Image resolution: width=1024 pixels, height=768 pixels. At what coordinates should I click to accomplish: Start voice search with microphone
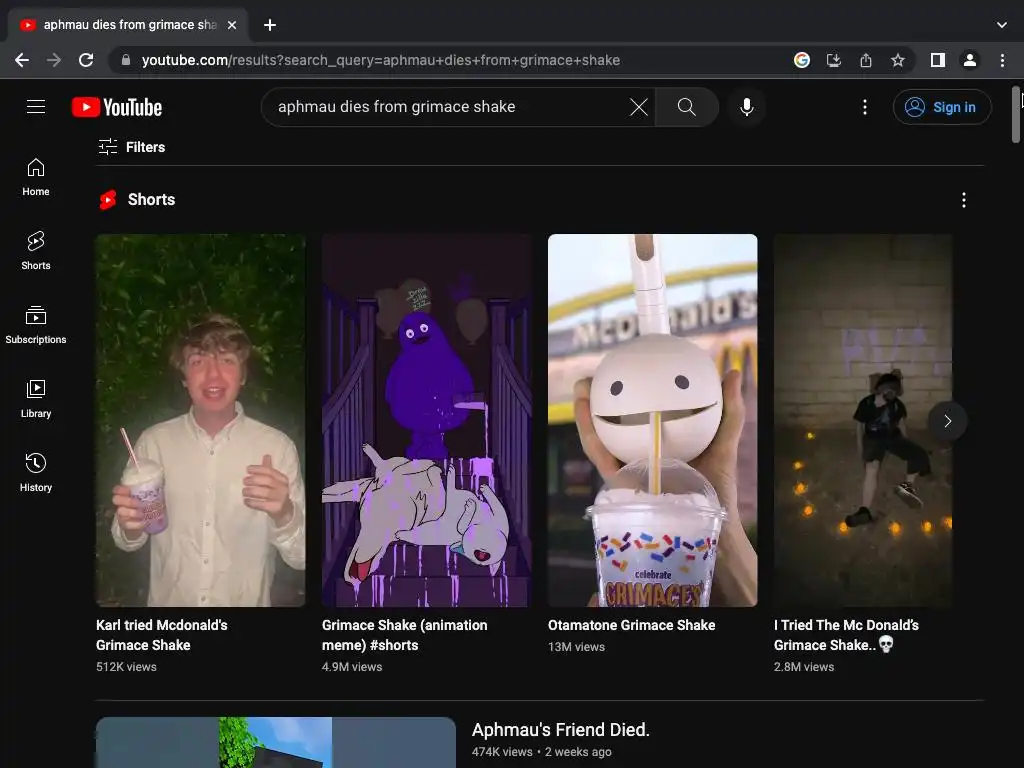(x=746, y=106)
